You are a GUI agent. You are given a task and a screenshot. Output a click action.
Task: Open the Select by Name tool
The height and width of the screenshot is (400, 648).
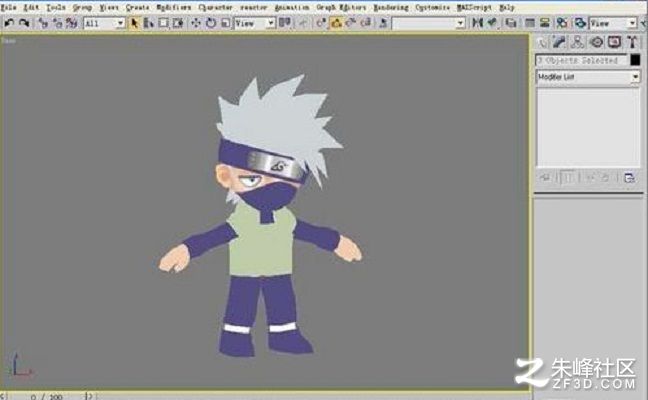click(149, 23)
